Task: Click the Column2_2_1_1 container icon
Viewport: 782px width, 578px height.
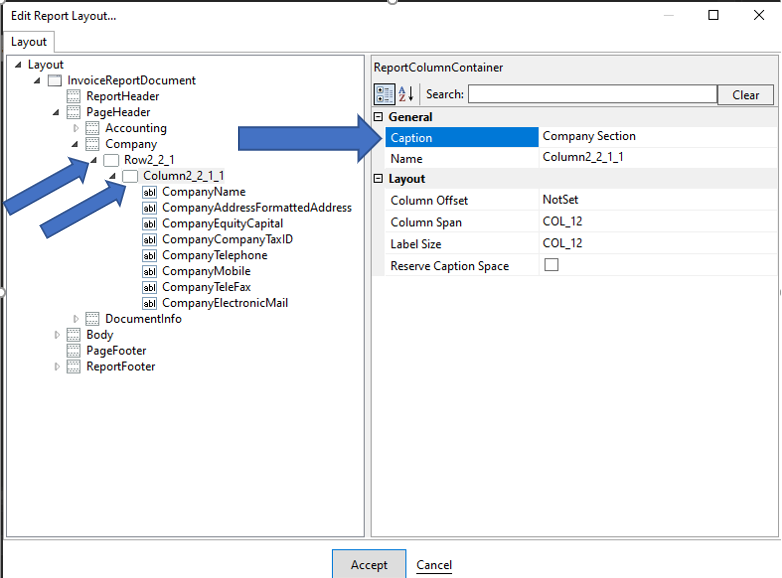Action: pos(130,176)
